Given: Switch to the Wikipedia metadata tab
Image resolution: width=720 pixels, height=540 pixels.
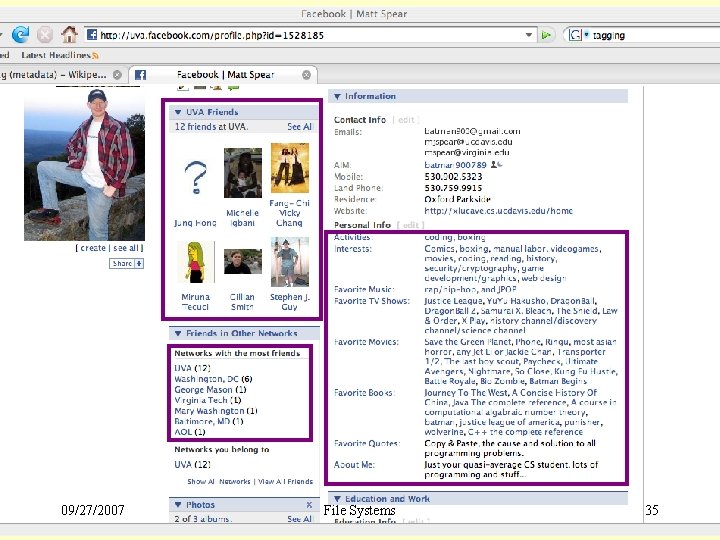Looking at the screenshot, I should [53, 74].
